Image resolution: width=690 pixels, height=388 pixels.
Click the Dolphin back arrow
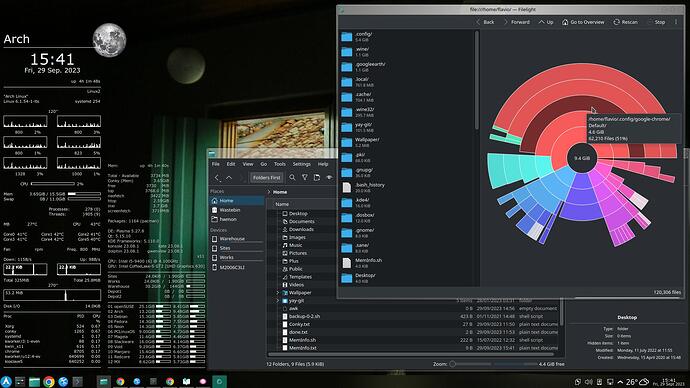(x=217, y=178)
